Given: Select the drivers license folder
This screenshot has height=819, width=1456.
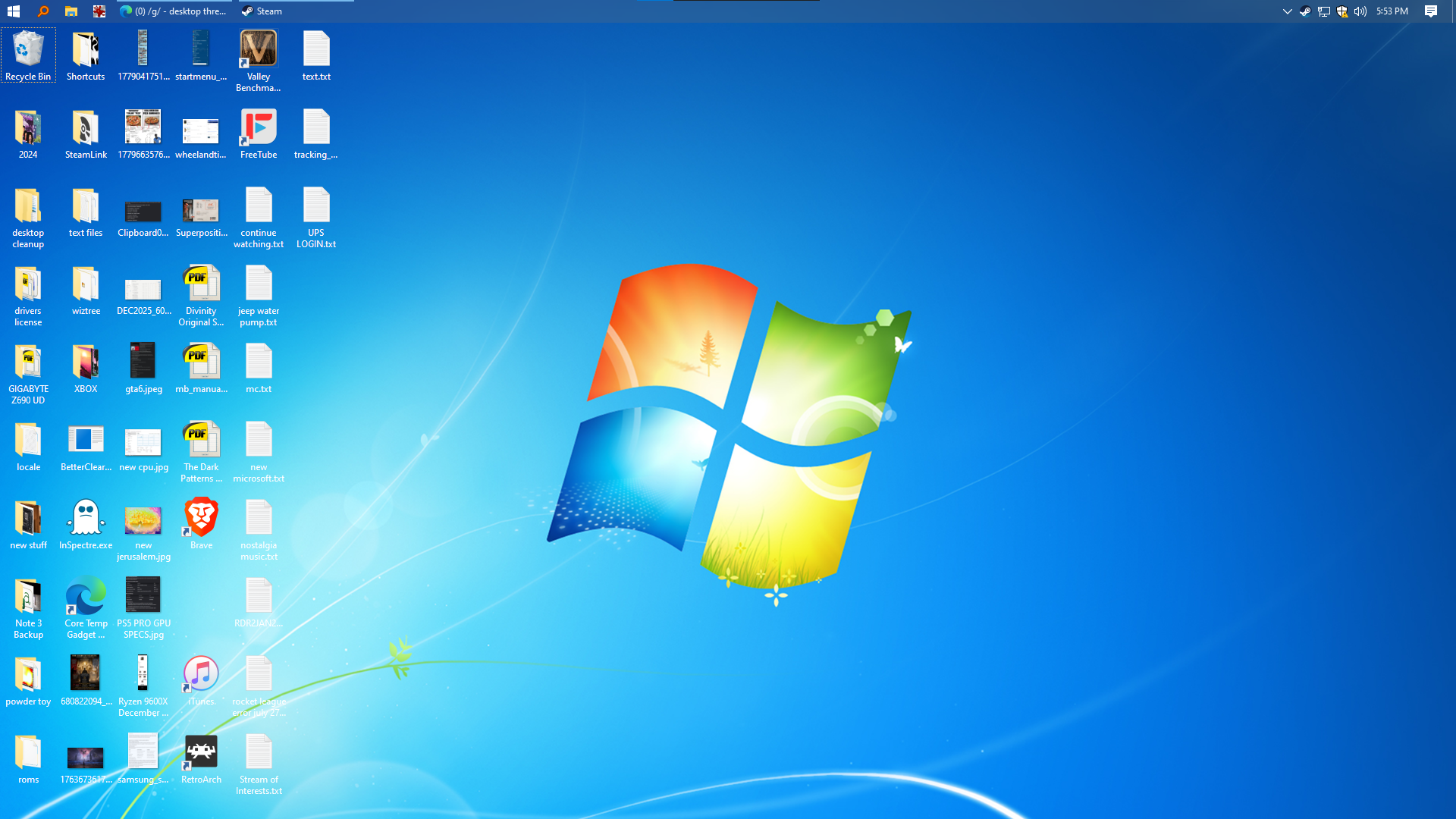Looking at the screenshot, I should [28, 296].
